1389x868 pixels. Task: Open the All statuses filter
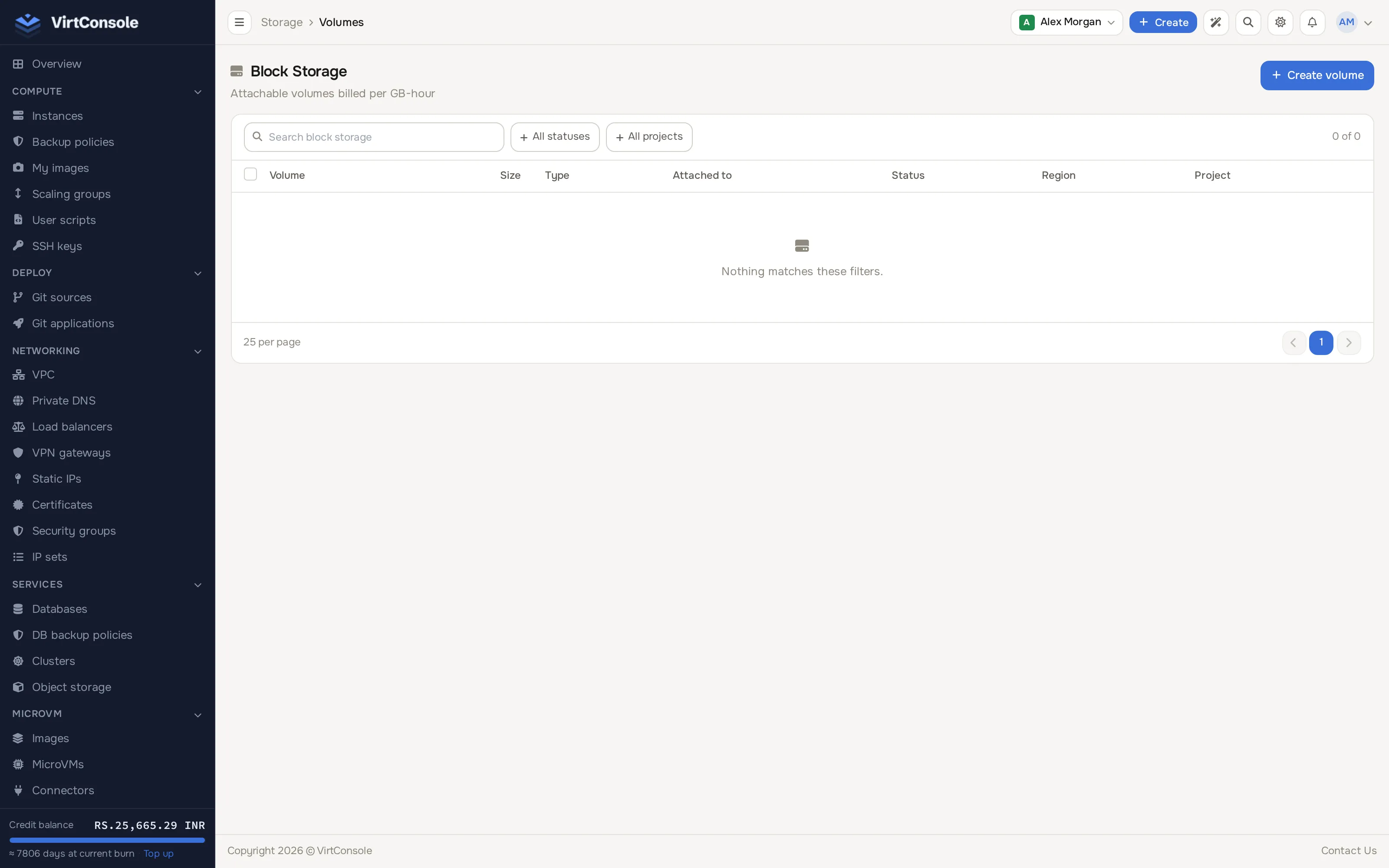coord(554,137)
